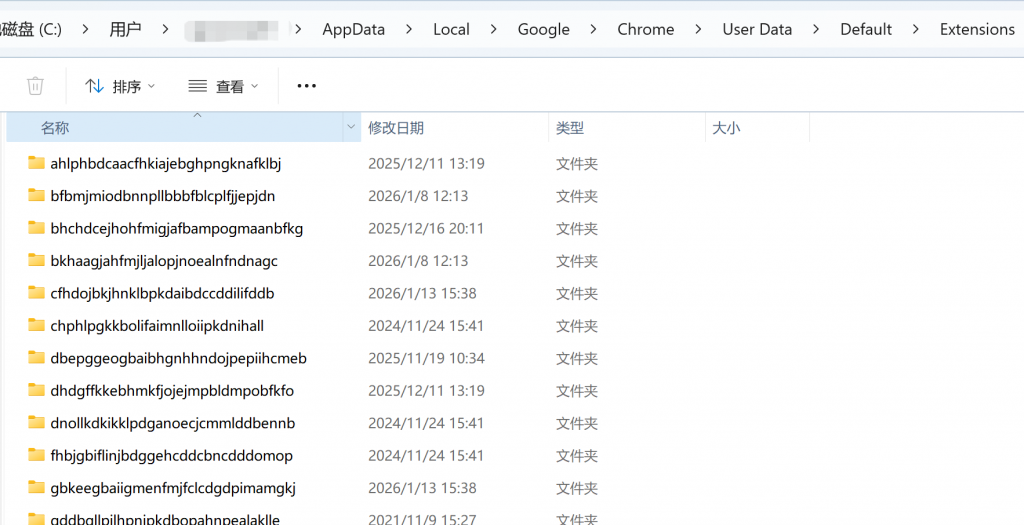Select folder icon of cfhdojbkjhnklbpkdaibdccddilifddb
Viewport: 1024px width, 525px height.
(37, 293)
